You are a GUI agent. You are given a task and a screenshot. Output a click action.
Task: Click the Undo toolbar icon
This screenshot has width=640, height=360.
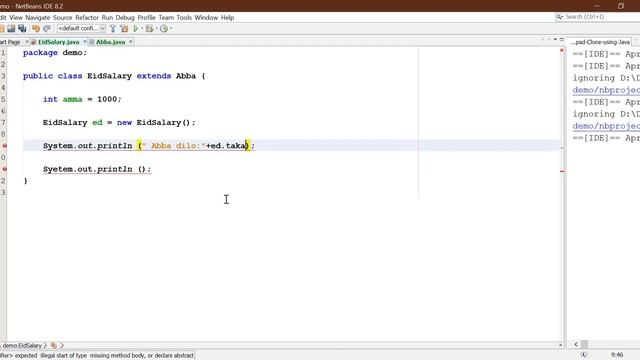(x=36, y=29)
